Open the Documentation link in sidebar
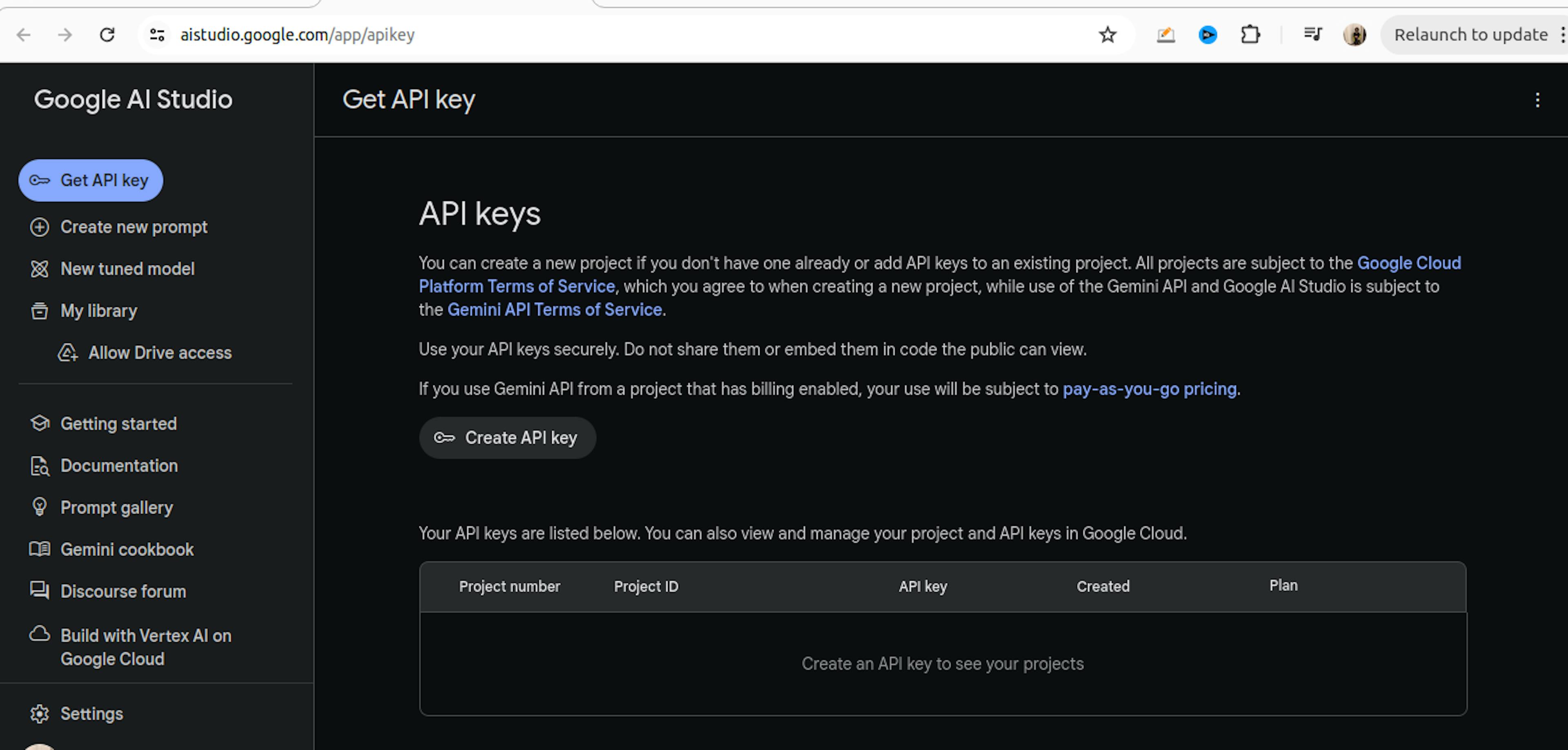 [x=104, y=466]
